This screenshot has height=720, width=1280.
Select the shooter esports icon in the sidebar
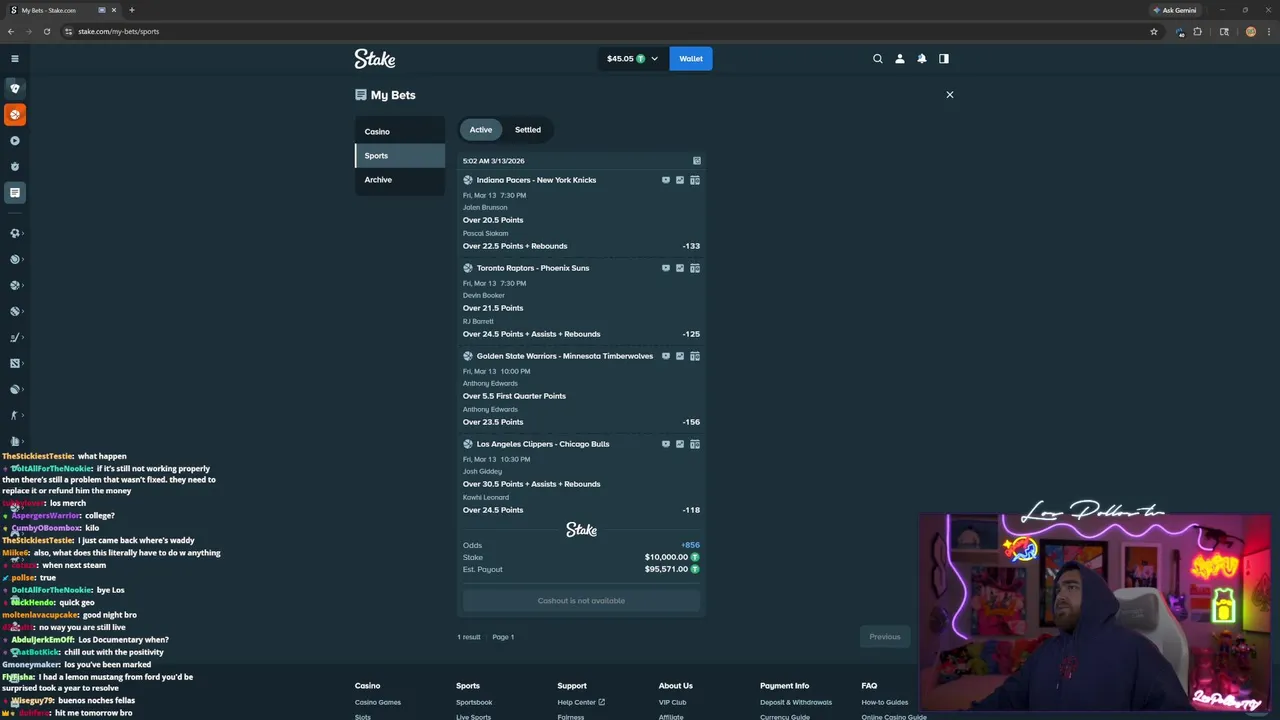14,415
